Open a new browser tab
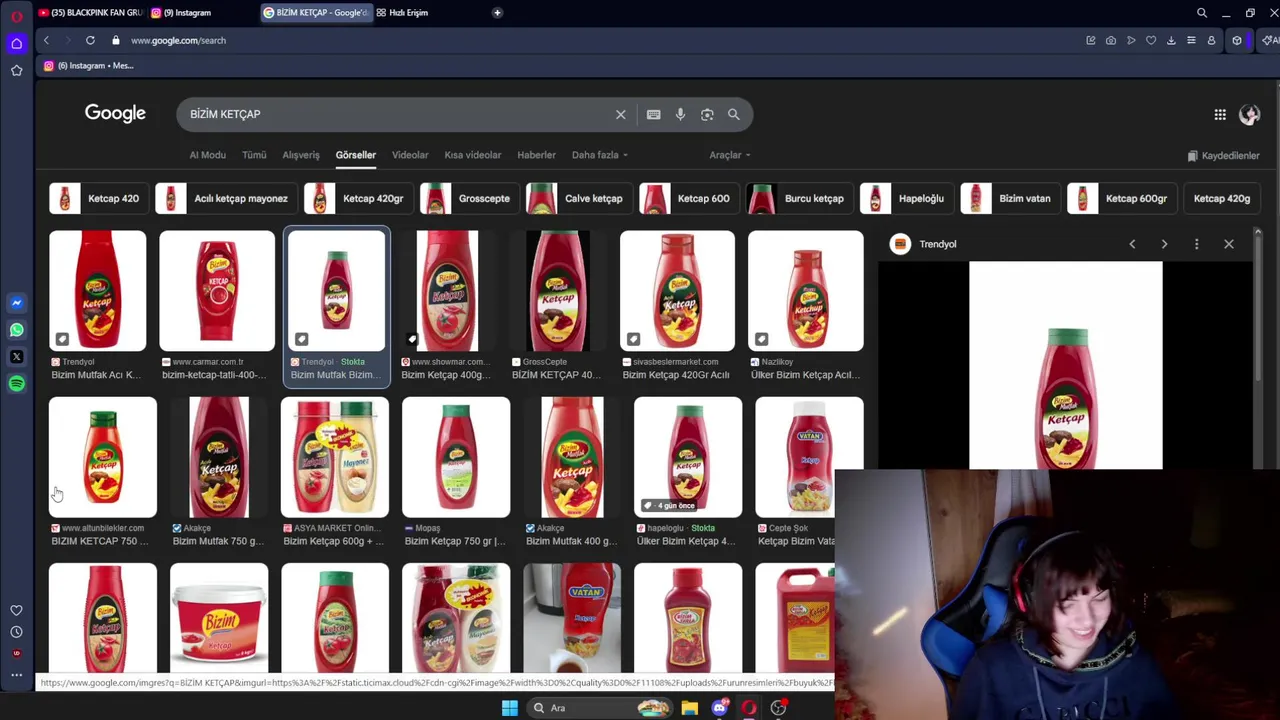 click(x=497, y=13)
